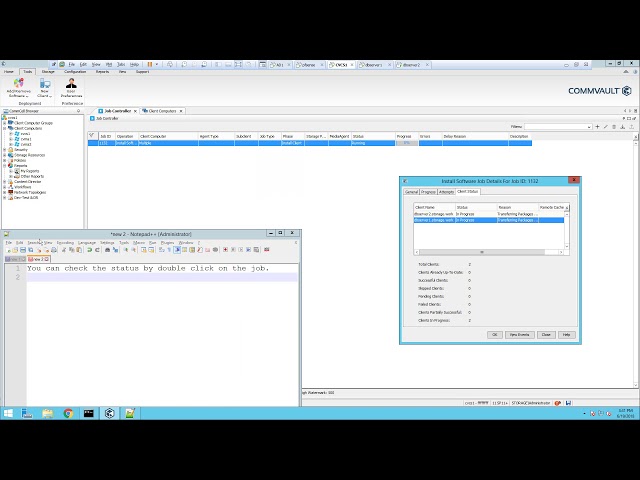Click Notepad++ Print toolbar icon

tap(54, 250)
